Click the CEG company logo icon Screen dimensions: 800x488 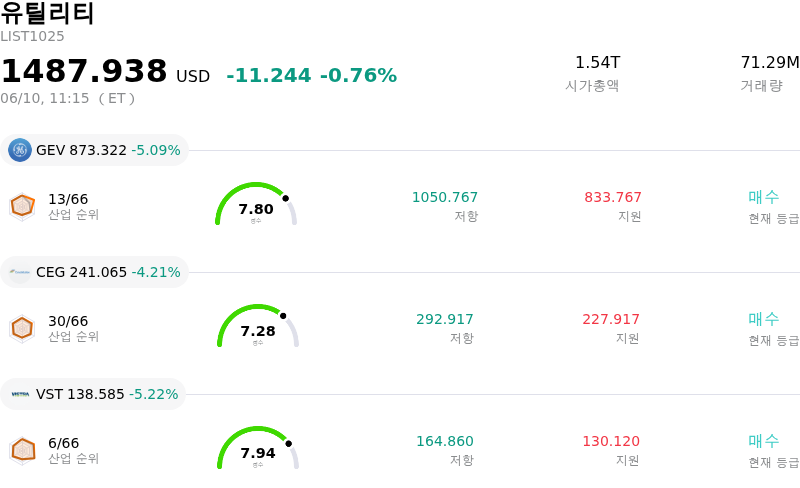coord(20,272)
